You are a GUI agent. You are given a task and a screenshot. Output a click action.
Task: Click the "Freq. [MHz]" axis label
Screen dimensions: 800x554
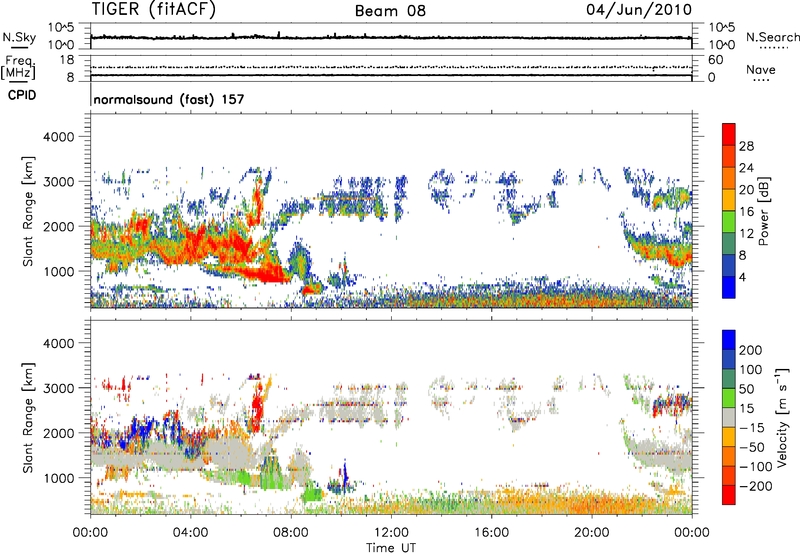[x=18, y=68]
